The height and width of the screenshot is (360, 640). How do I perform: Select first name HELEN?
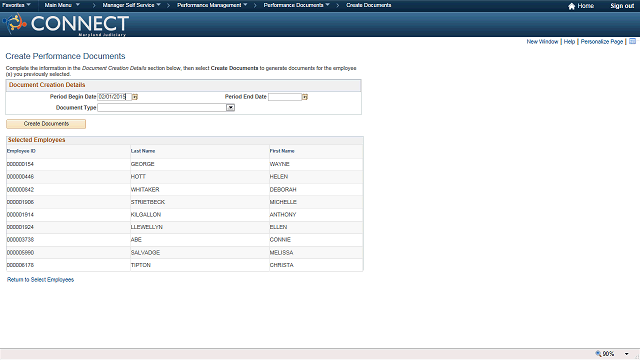click(x=279, y=177)
